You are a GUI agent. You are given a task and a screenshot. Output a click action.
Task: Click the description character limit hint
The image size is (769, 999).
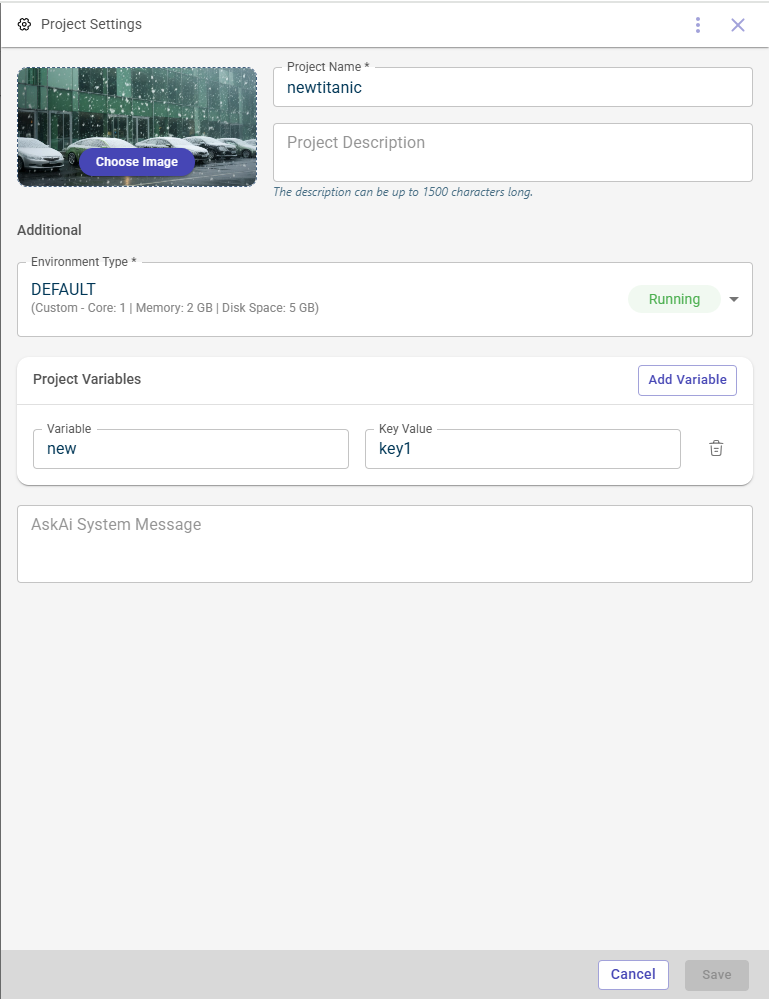tap(403, 192)
